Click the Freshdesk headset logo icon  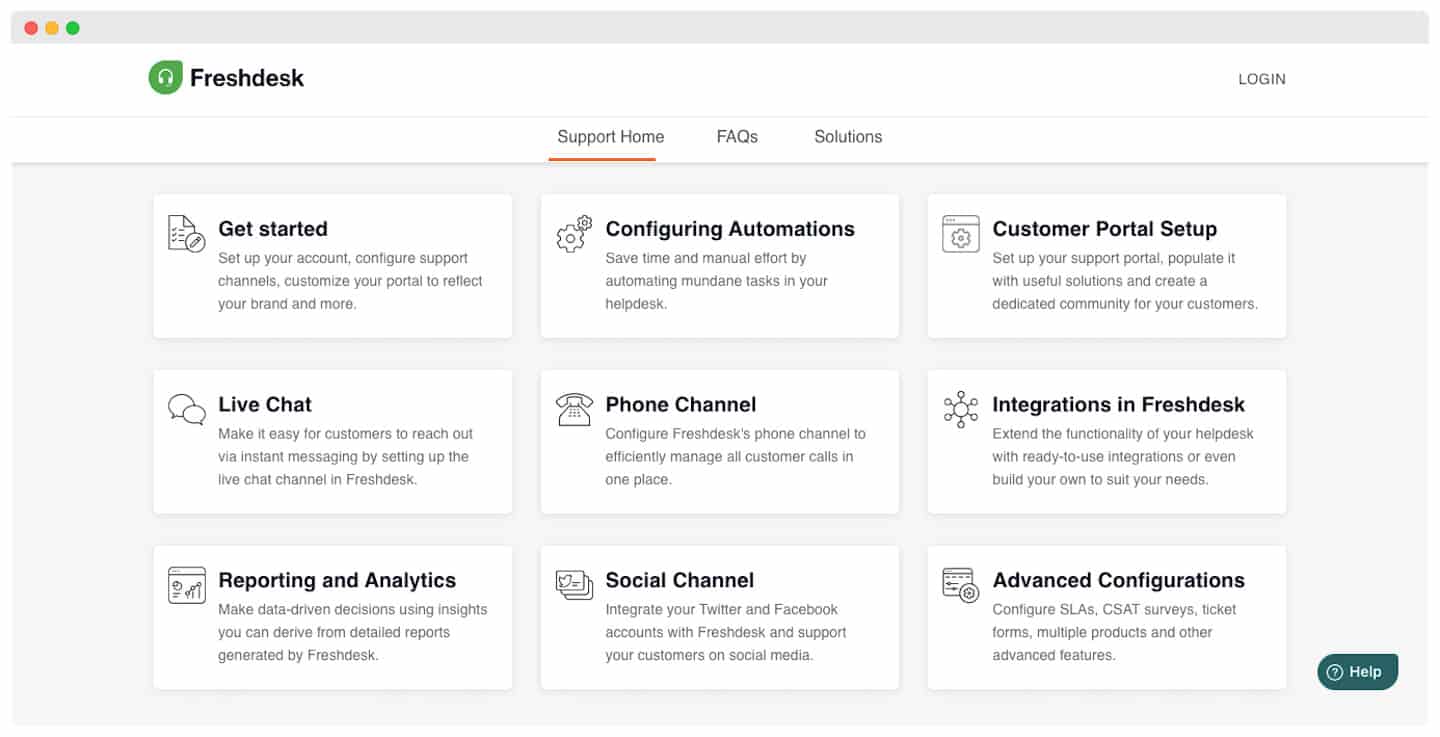tap(165, 78)
